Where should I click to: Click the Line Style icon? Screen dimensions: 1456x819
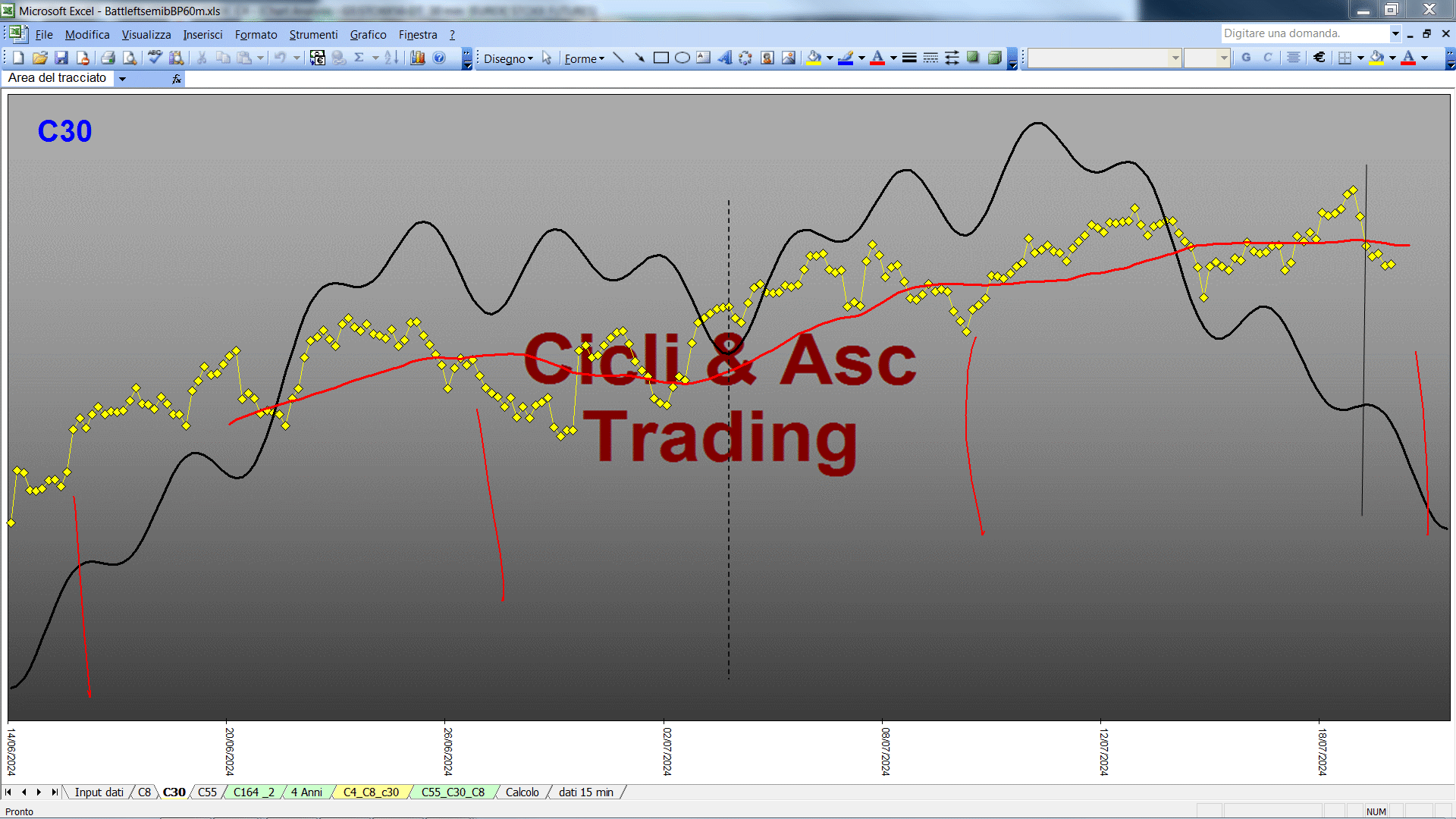click(909, 58)
